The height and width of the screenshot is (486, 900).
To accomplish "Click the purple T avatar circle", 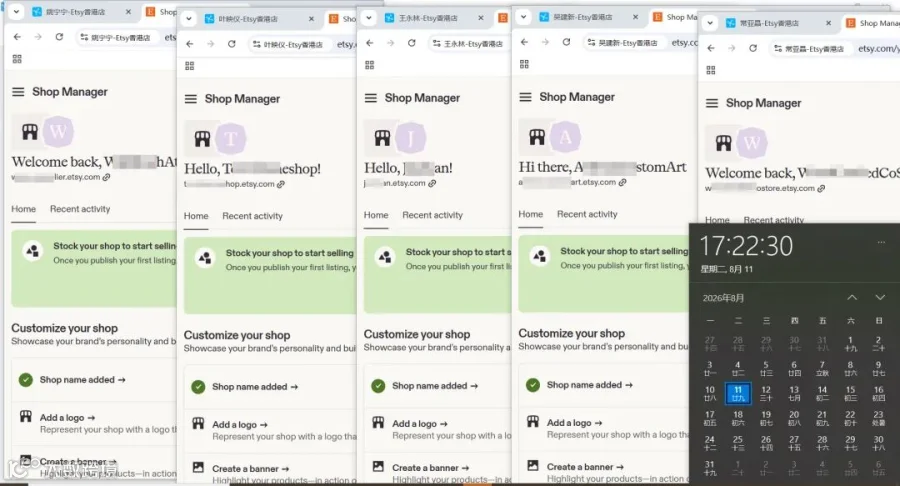I will tap(230, 138).
